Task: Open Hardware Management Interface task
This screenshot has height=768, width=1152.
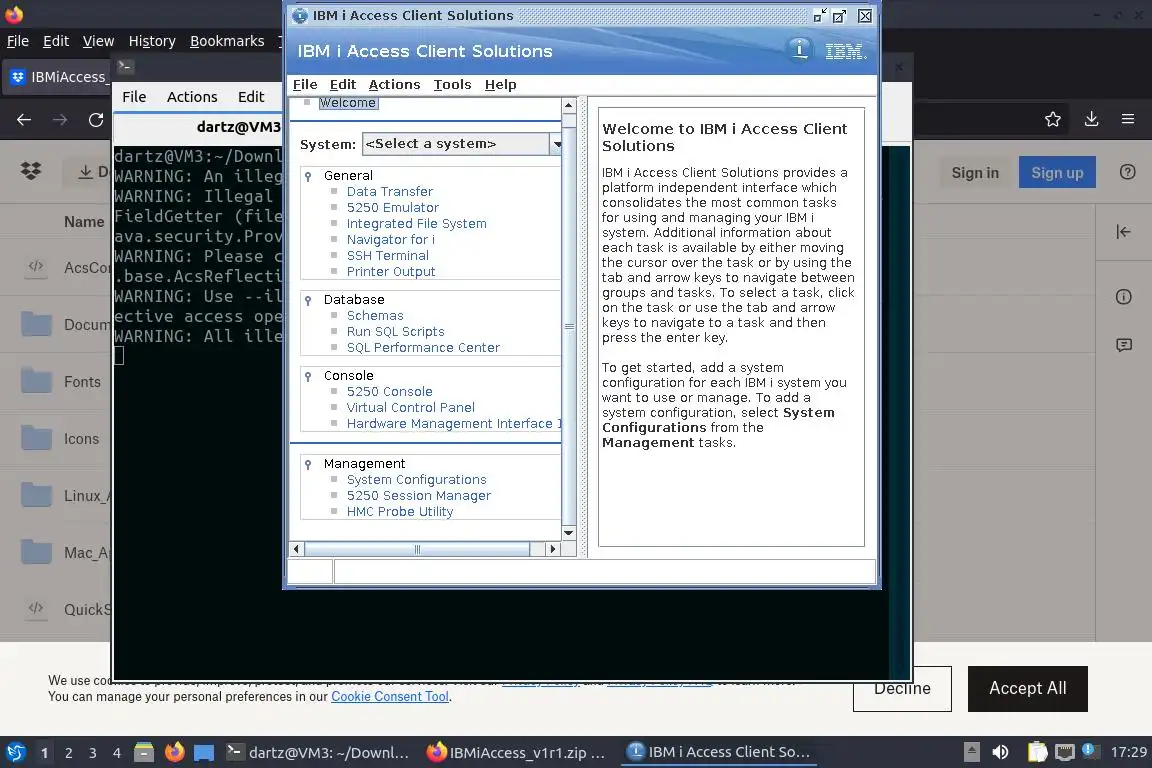Action: tap(453, 424)
